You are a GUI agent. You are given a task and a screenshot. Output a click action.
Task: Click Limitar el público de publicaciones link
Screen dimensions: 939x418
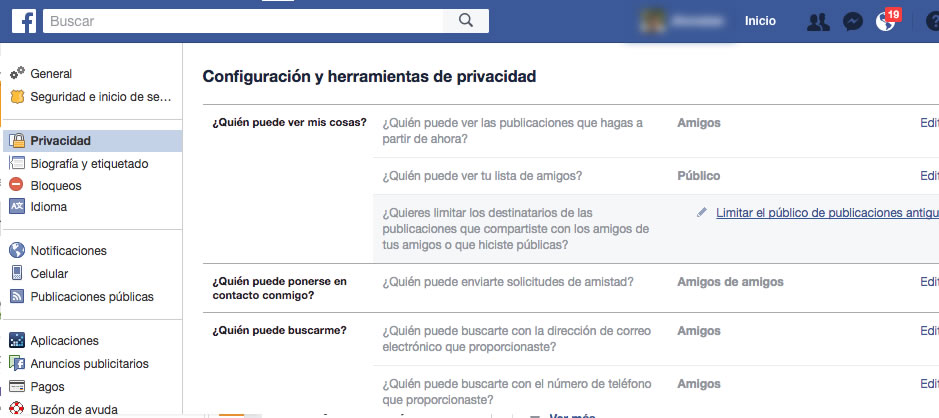pos(826,212)
